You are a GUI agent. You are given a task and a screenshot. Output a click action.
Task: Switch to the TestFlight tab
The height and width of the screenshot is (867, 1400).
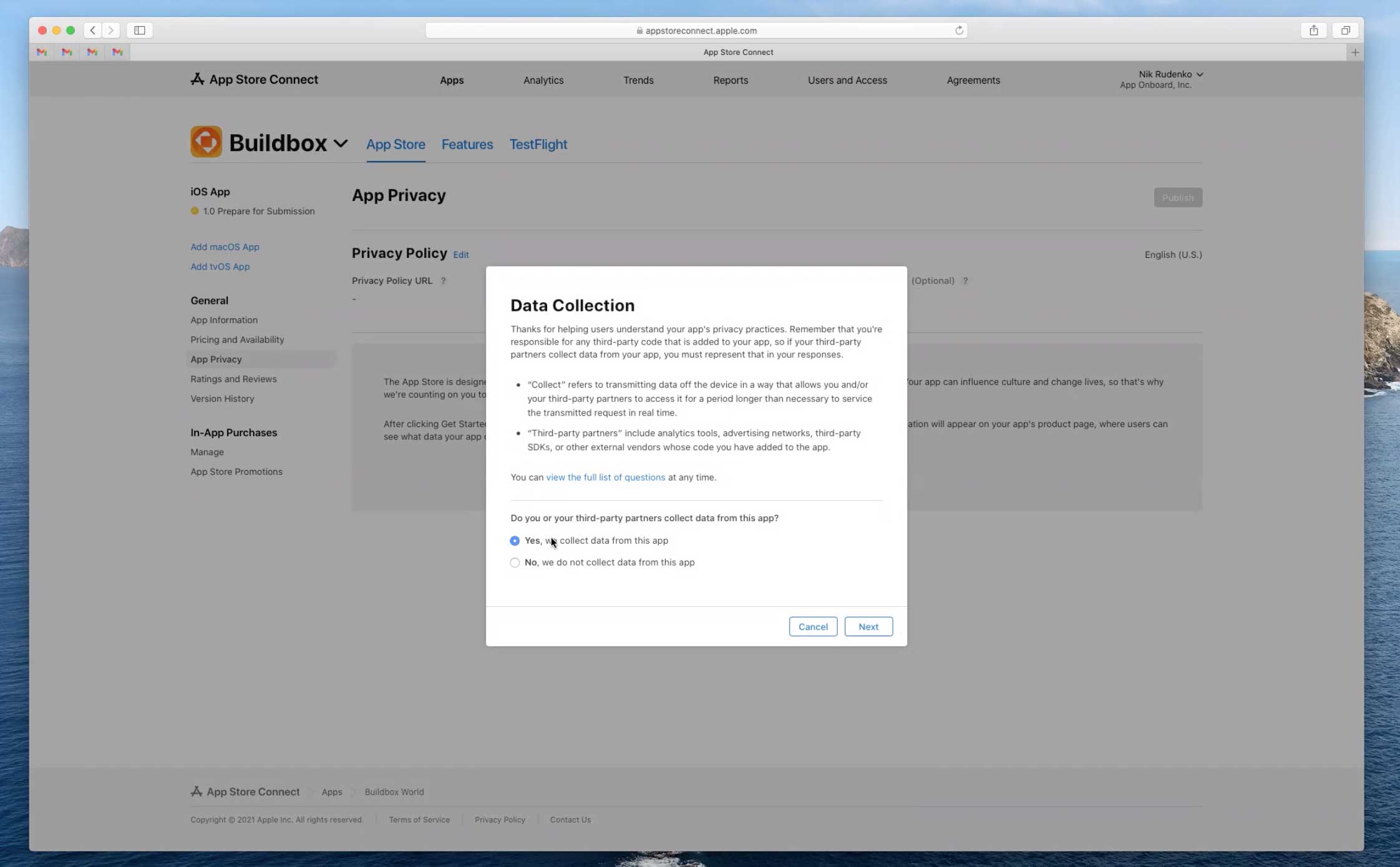tap(538, 144)
